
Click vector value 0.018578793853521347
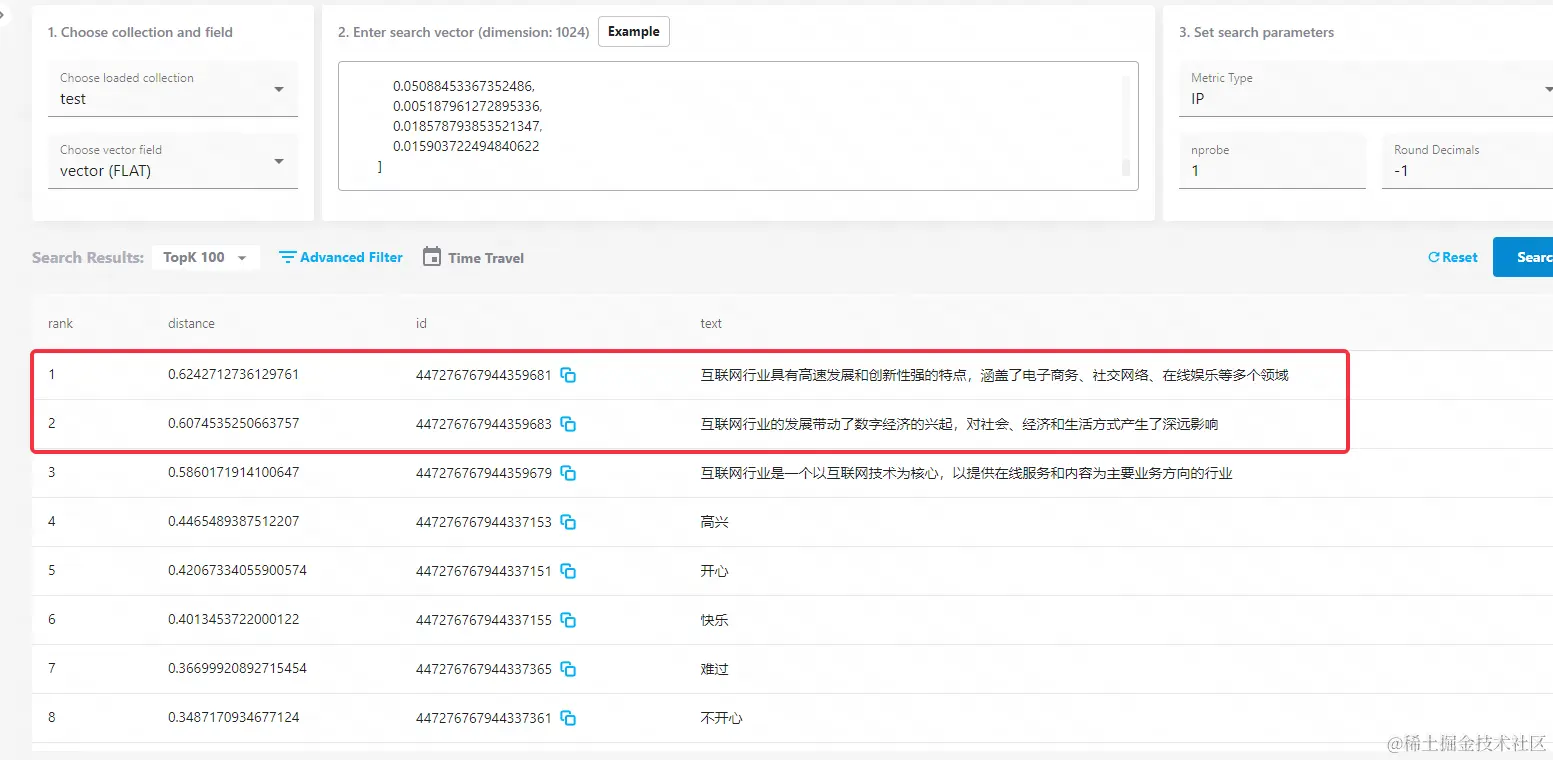pyautogui.click(x=468, y=126)
